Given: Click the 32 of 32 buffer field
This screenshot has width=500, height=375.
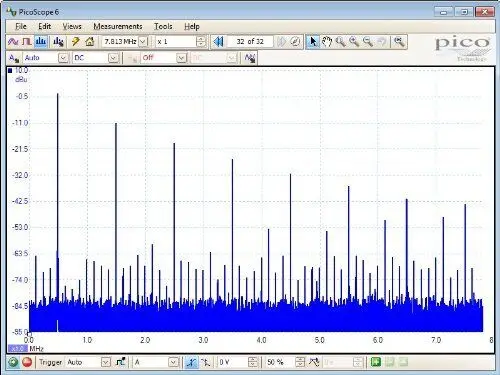Looking at the screenshot, I should pos(250,42).
